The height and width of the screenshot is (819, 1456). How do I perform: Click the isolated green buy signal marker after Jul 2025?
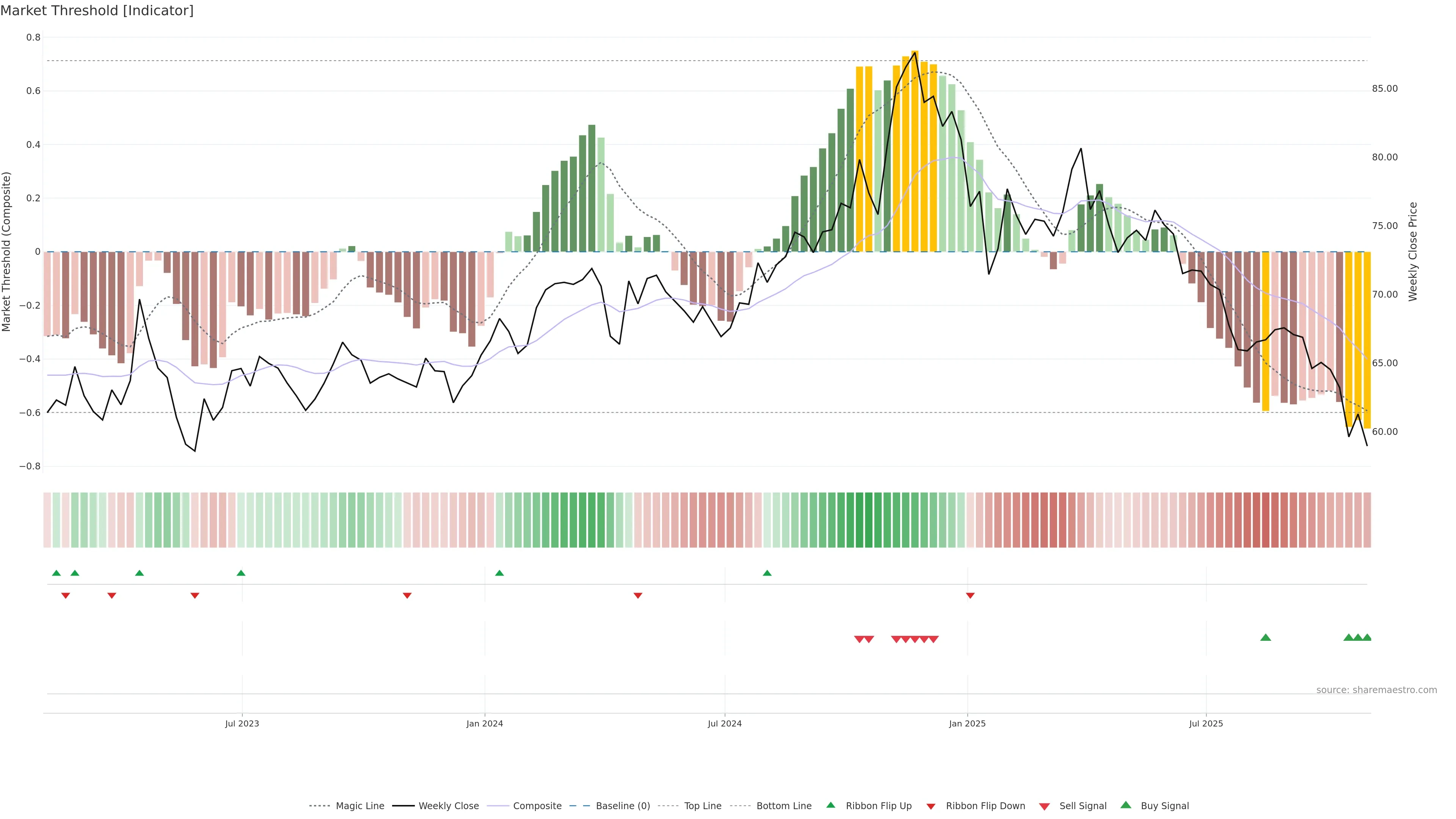pyautogui.click(x=1266, y=637)
